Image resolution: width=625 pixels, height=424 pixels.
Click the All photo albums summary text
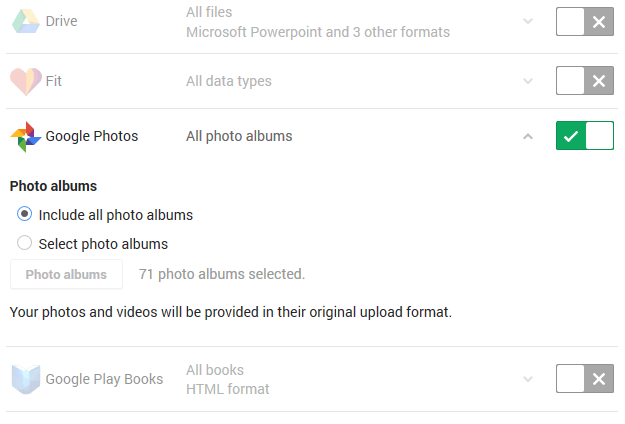[239, 136]
